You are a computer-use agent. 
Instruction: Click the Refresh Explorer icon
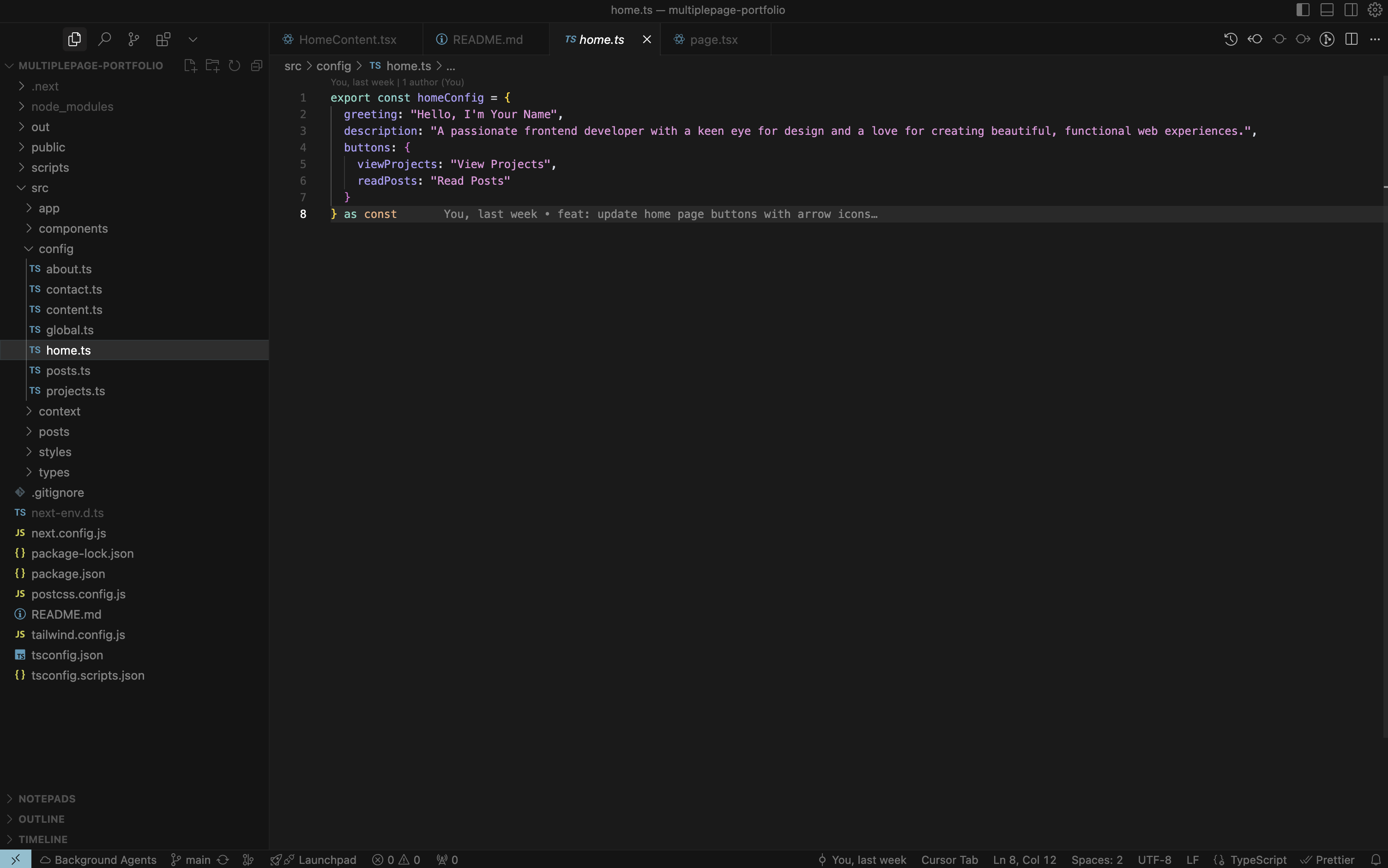click(234, 66)
